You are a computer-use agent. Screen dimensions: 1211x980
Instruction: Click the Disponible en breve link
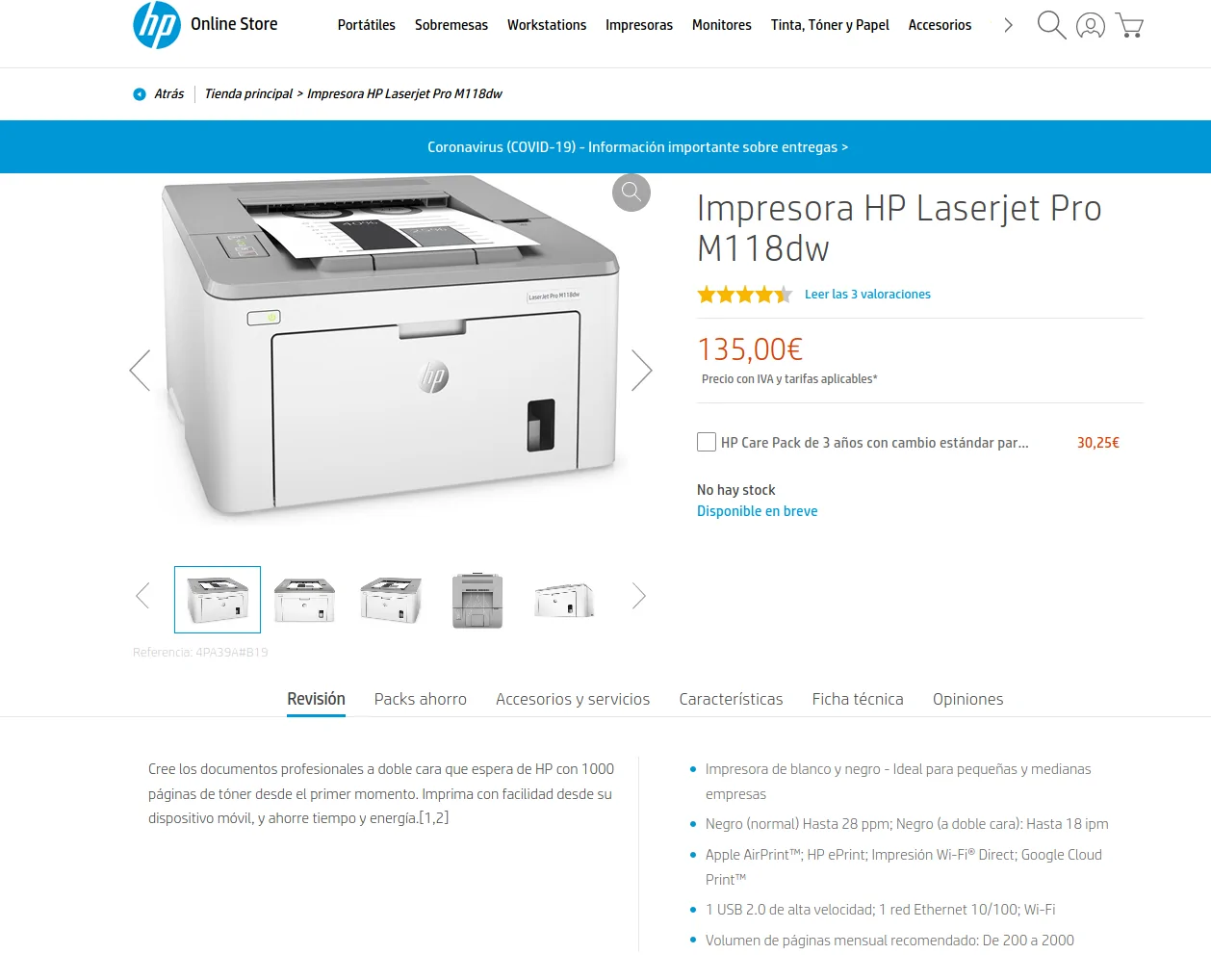758,511
